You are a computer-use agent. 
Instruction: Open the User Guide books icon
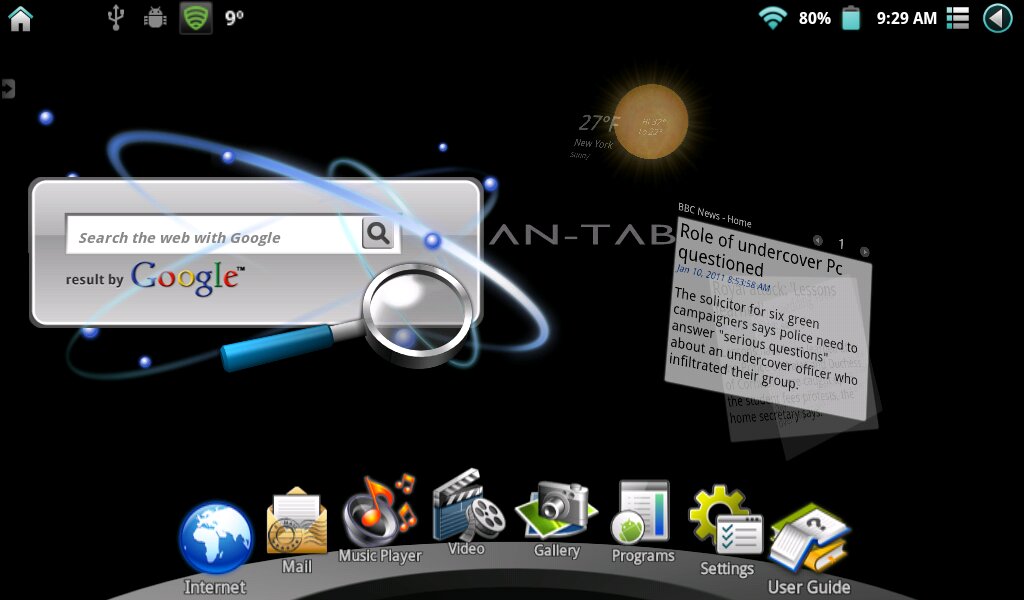click(x=809, y=540)
